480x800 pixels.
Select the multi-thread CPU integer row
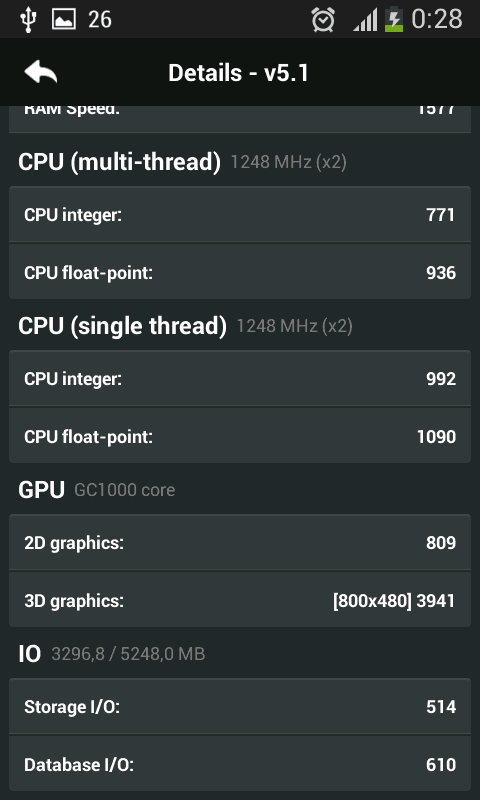pyautogui.click(x=240, y=215)
